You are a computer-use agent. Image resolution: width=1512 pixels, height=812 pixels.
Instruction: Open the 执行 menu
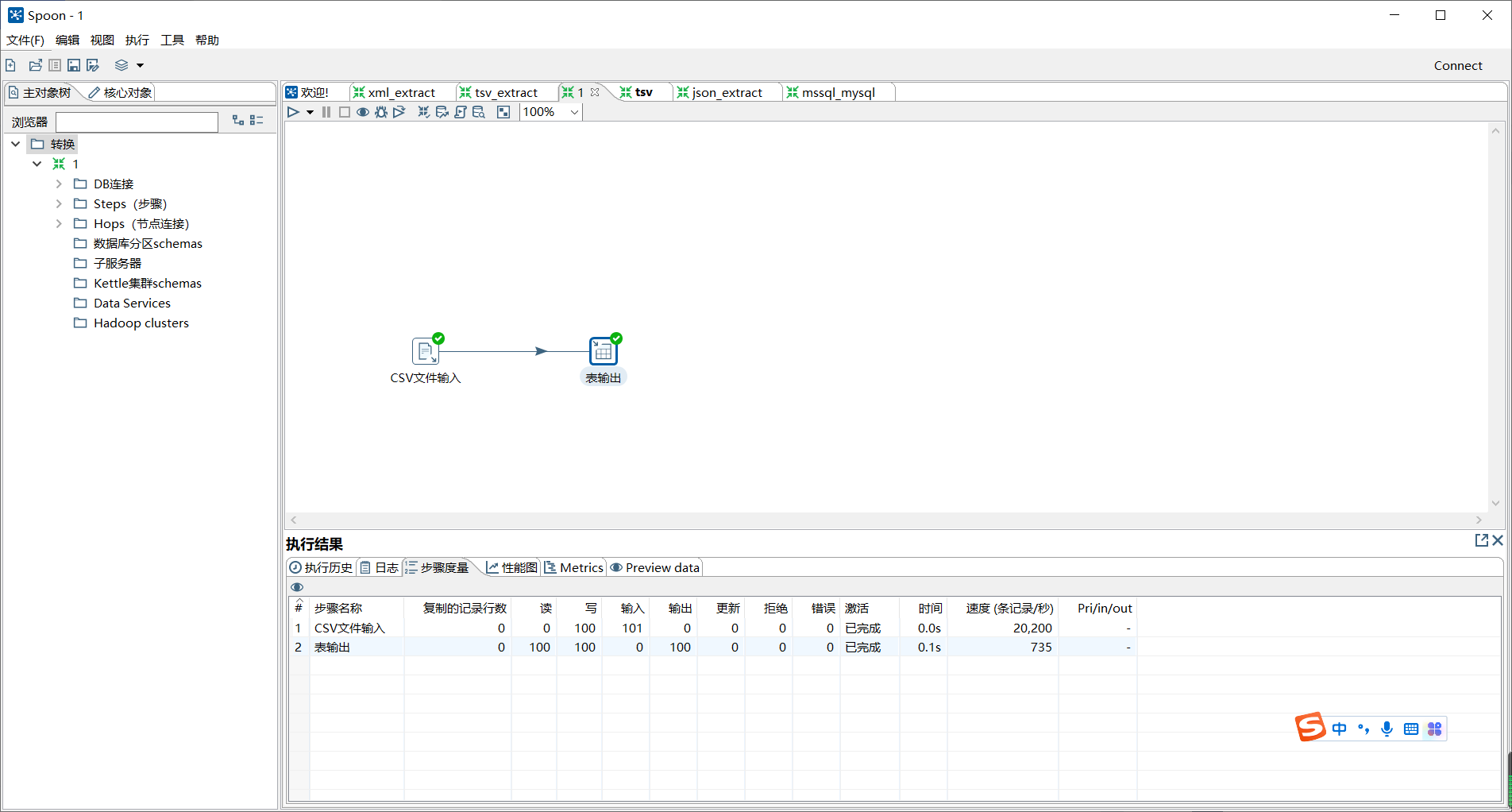click(x=137, y=41)
